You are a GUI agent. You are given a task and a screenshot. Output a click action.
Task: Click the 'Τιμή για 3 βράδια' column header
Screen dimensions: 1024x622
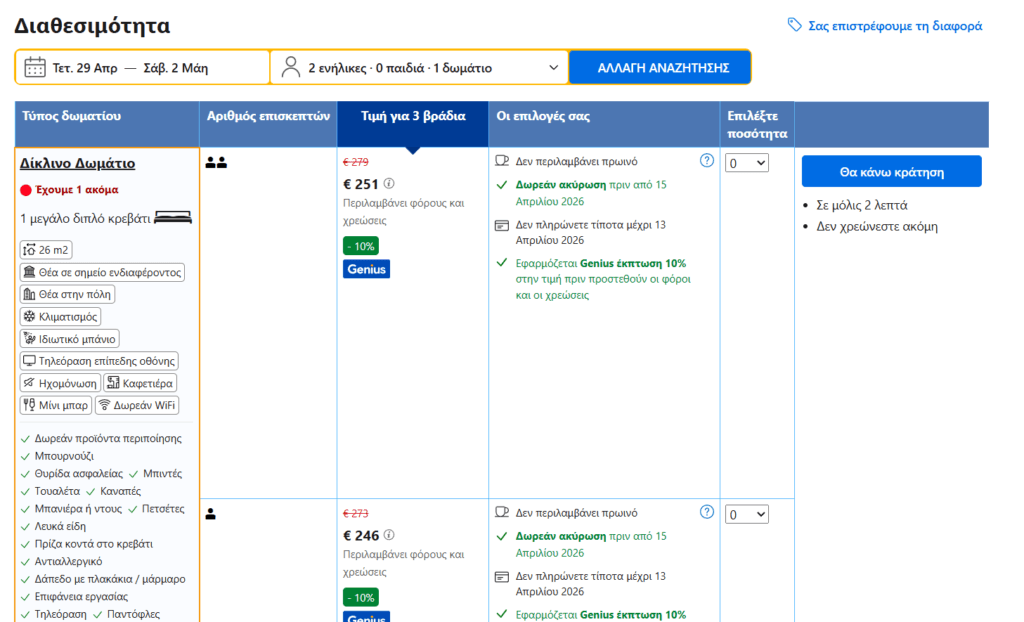click(413, 117)
